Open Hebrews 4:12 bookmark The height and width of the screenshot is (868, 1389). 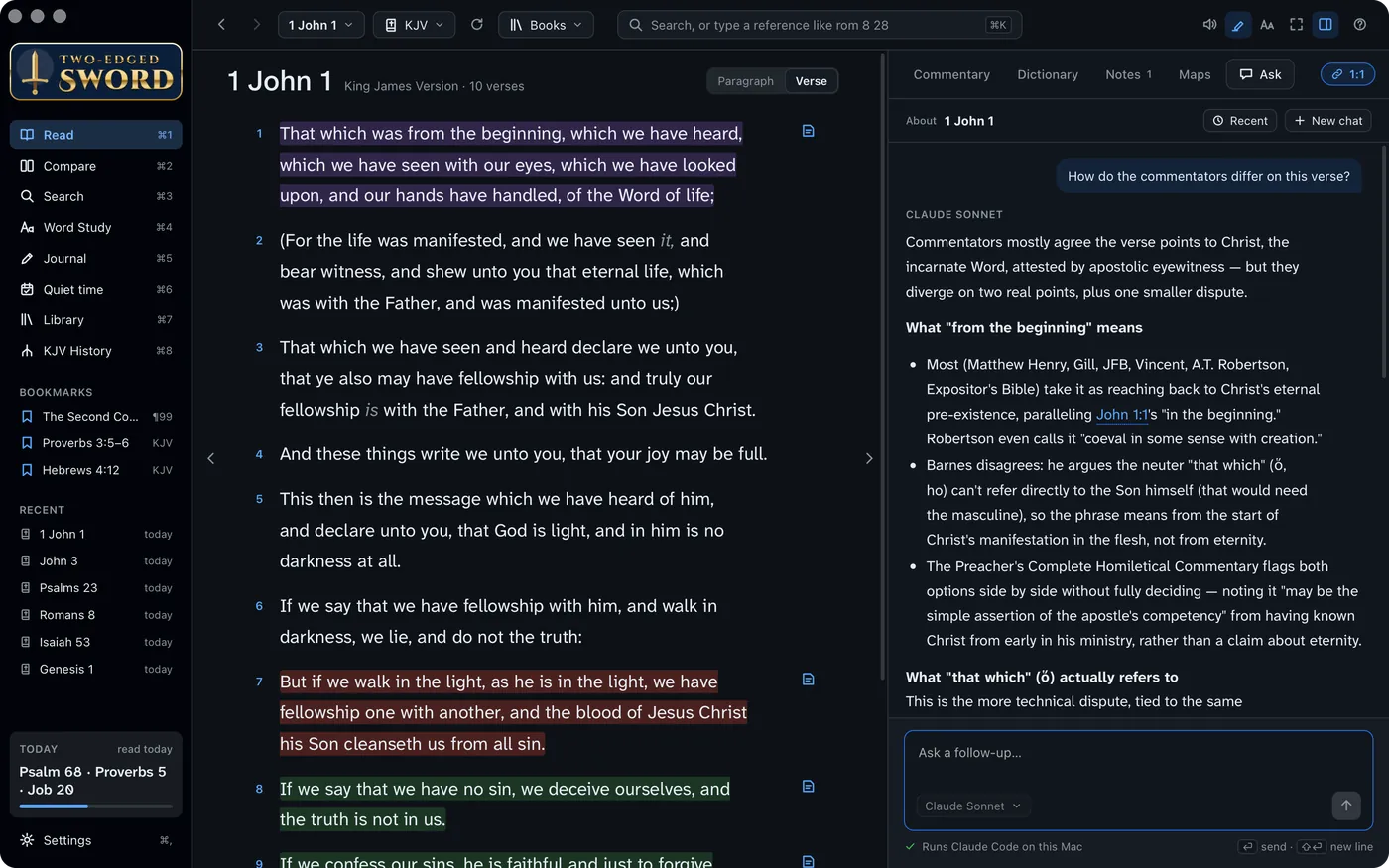[96, 470]
